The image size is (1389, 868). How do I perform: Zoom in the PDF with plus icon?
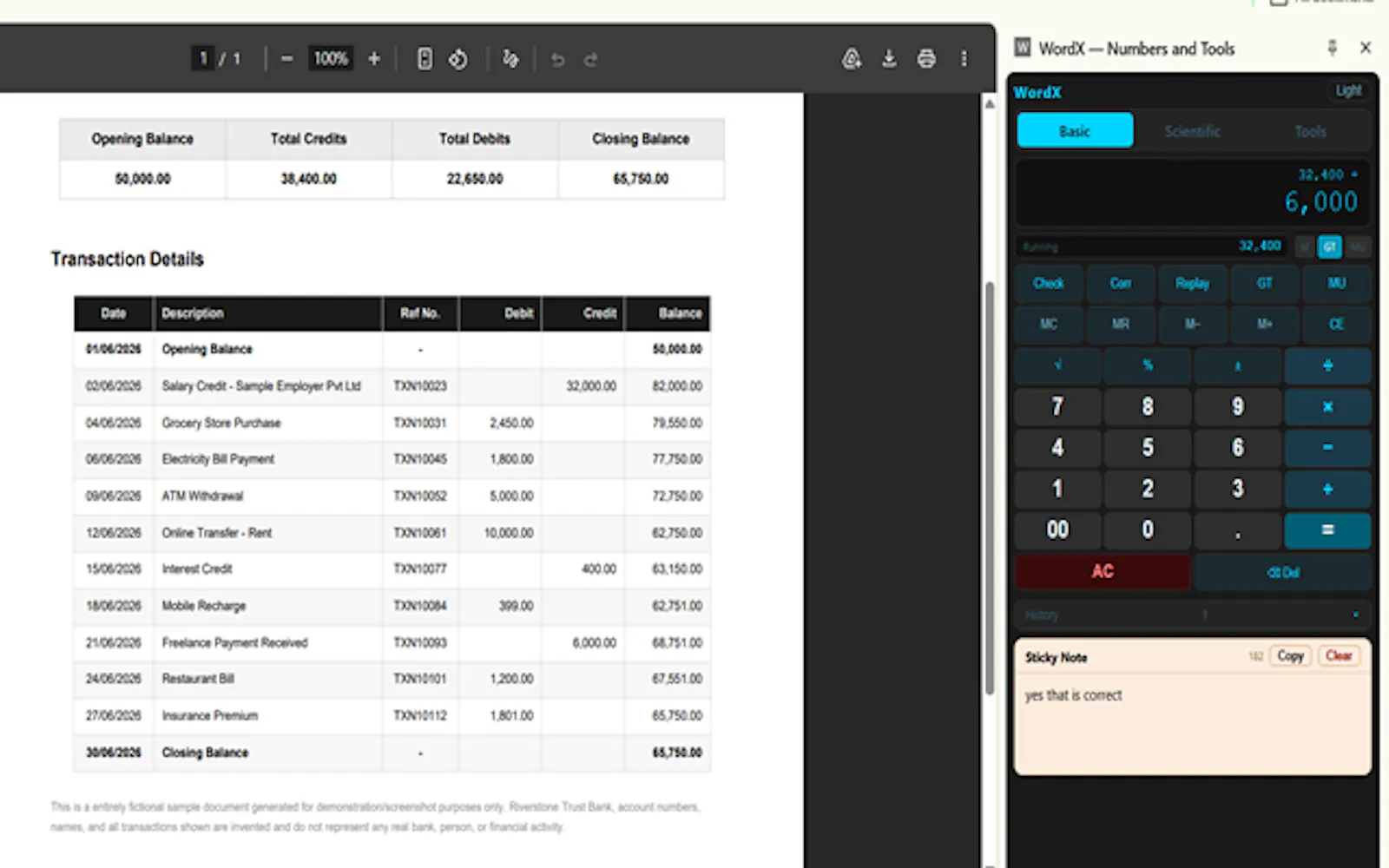click(x=374, y=59)
